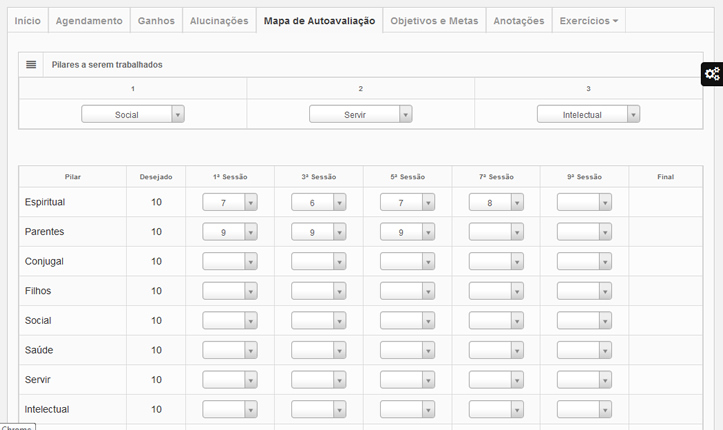Image resolution: width=723 pixels, height=430 pixels.
Task: Click the Mapa de Autoavaliação active tab
Action: pyautogui.click(x=319, y=21)
